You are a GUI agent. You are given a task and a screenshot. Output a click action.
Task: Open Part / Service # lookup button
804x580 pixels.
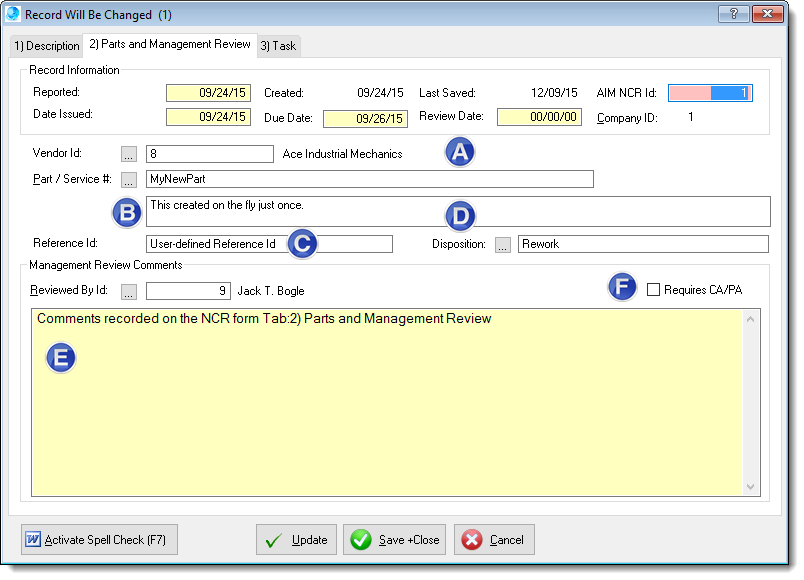click(x=128, y=180)
